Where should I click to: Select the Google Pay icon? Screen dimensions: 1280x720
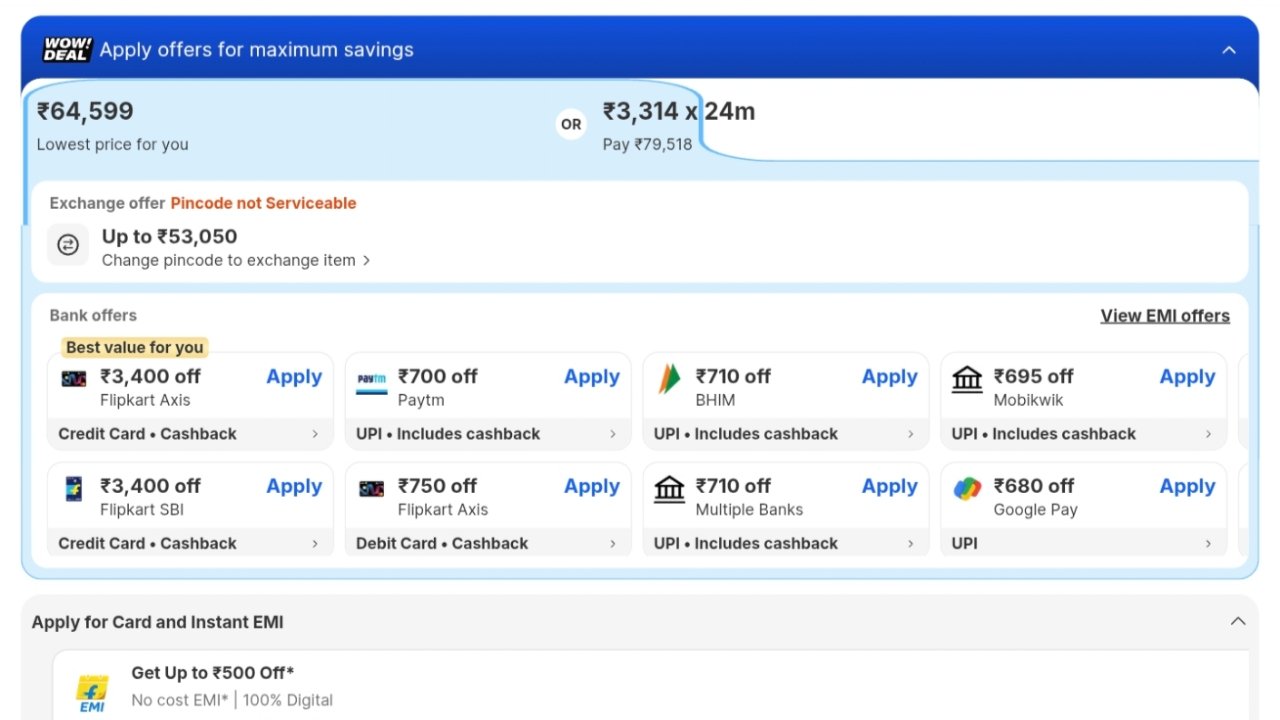point(966,489)
